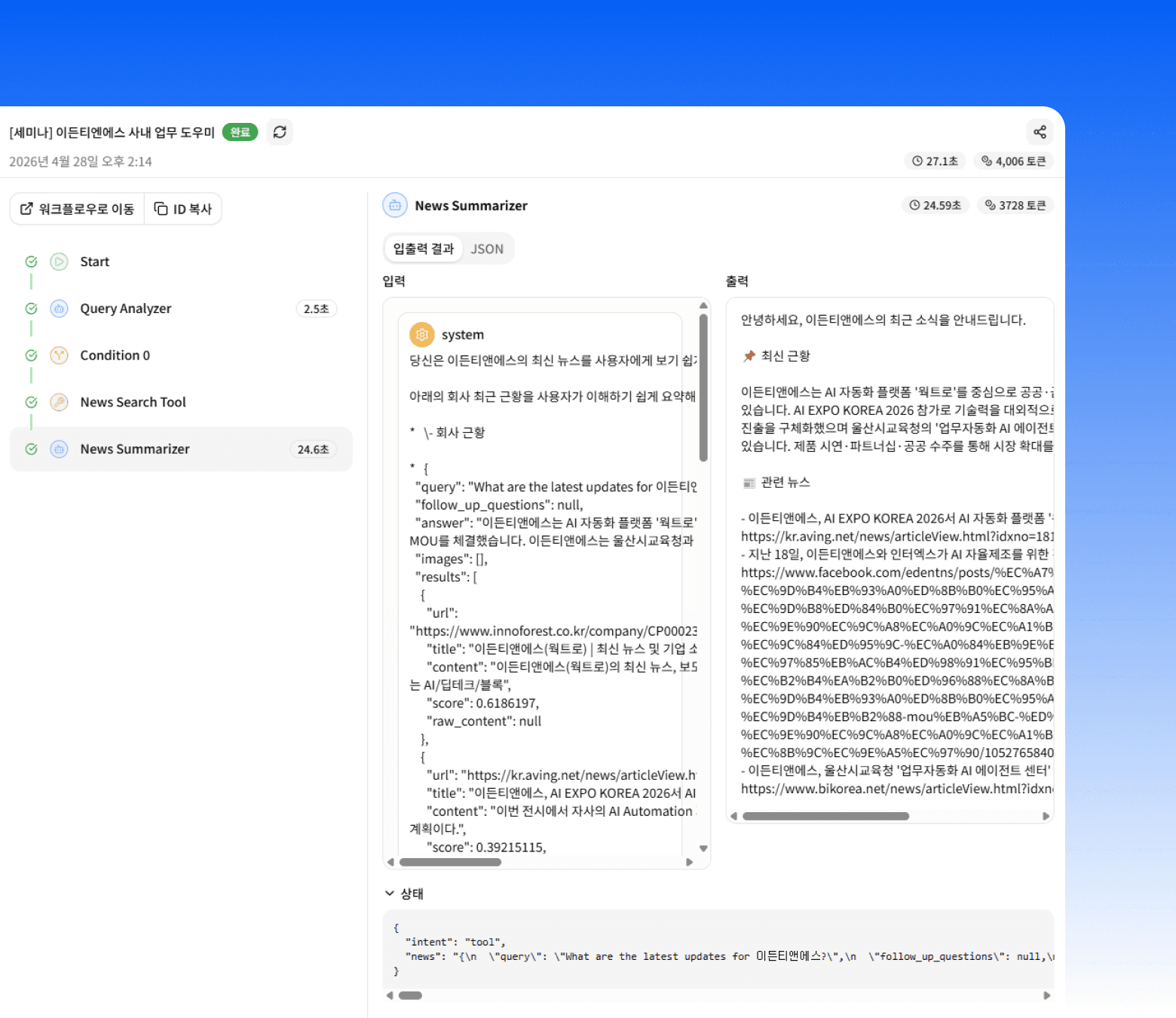The image size is (1176, 1018).
Task: Select the Query Analyzer step label
Action: click(x=126, y=308)
